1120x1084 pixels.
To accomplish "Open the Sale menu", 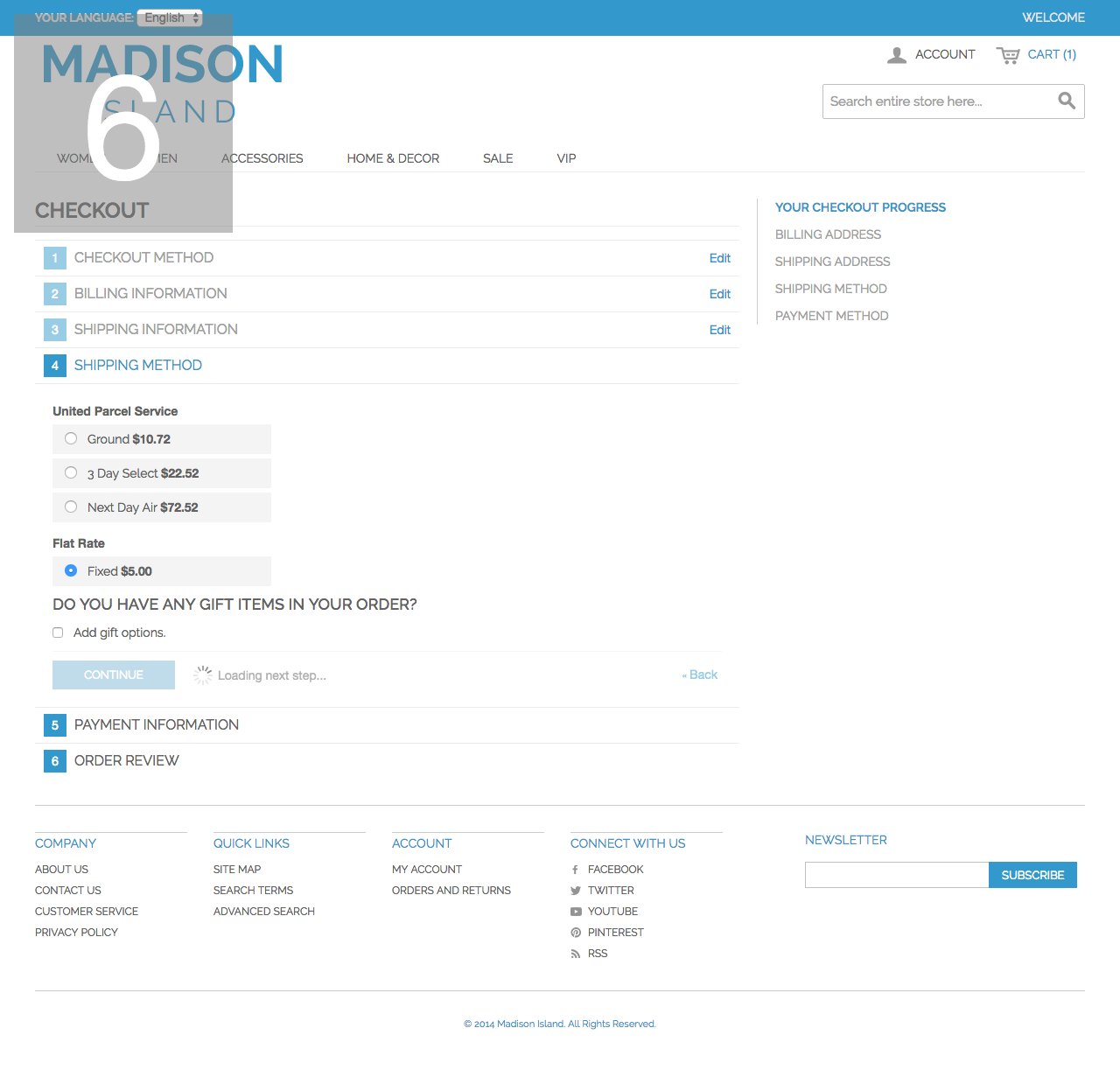I will (498, 158).
